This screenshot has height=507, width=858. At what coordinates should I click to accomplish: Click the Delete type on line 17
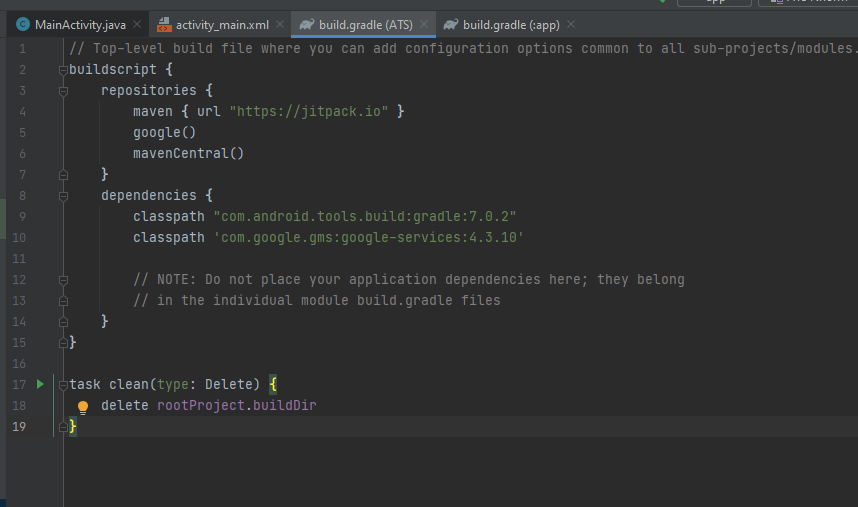pyautogui.click(x=228, y=384)
